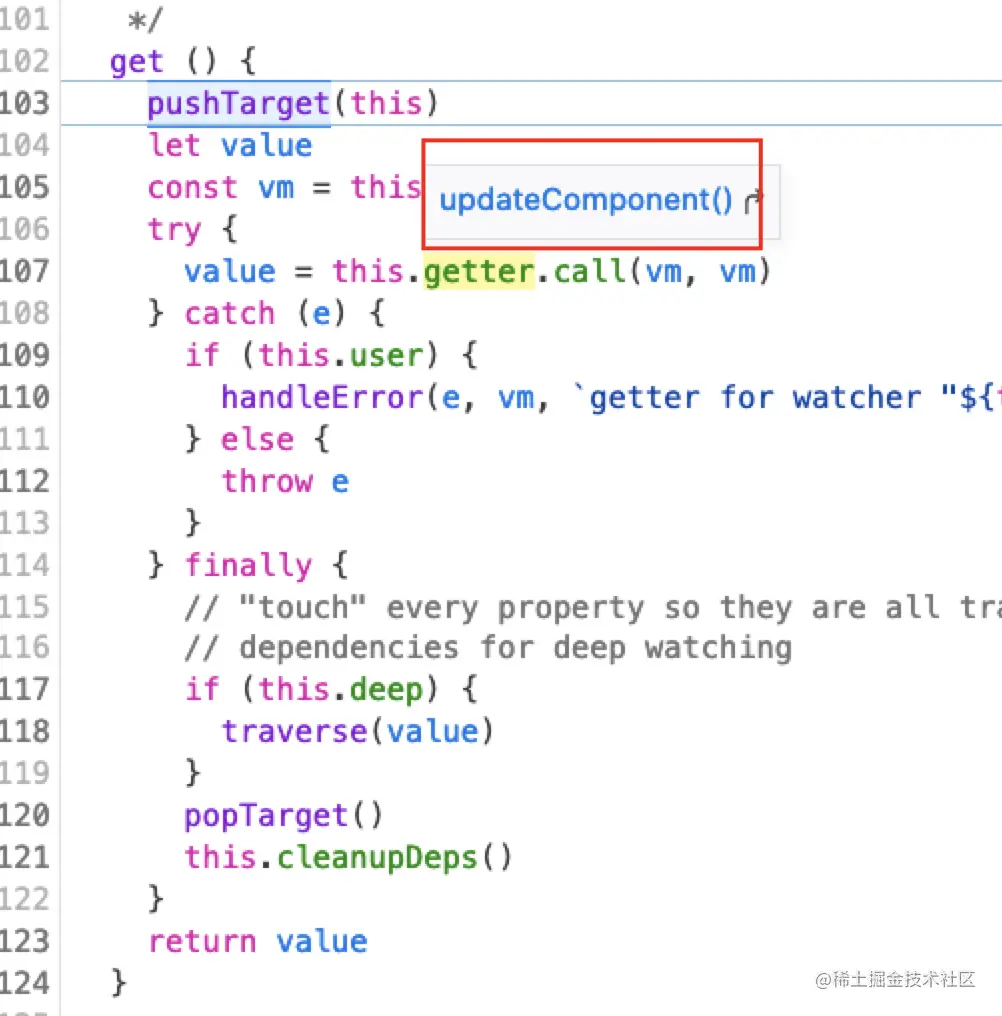Click 'traverse' on line 118

(x=295, y=732)
